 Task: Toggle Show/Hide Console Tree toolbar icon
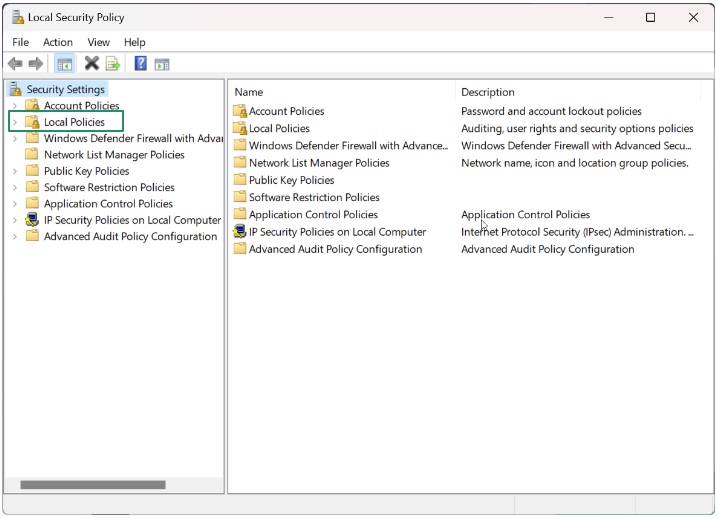tap(64, 64)
